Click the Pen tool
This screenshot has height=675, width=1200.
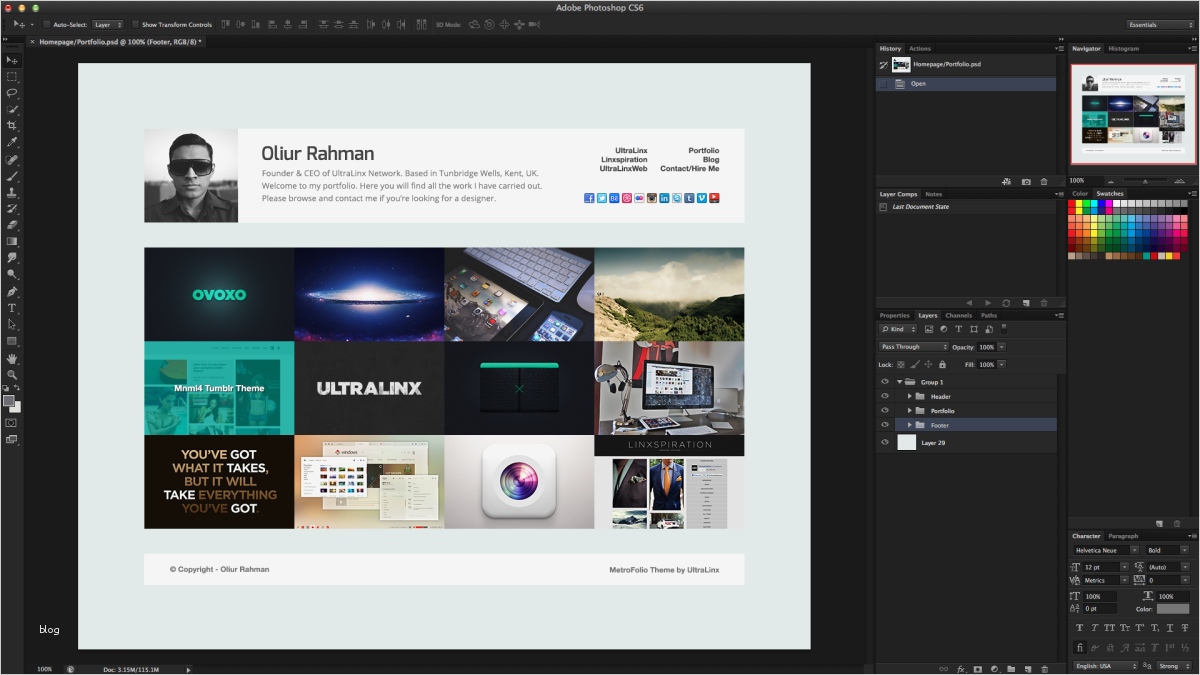pyautogui.click(x=12, y=291)
